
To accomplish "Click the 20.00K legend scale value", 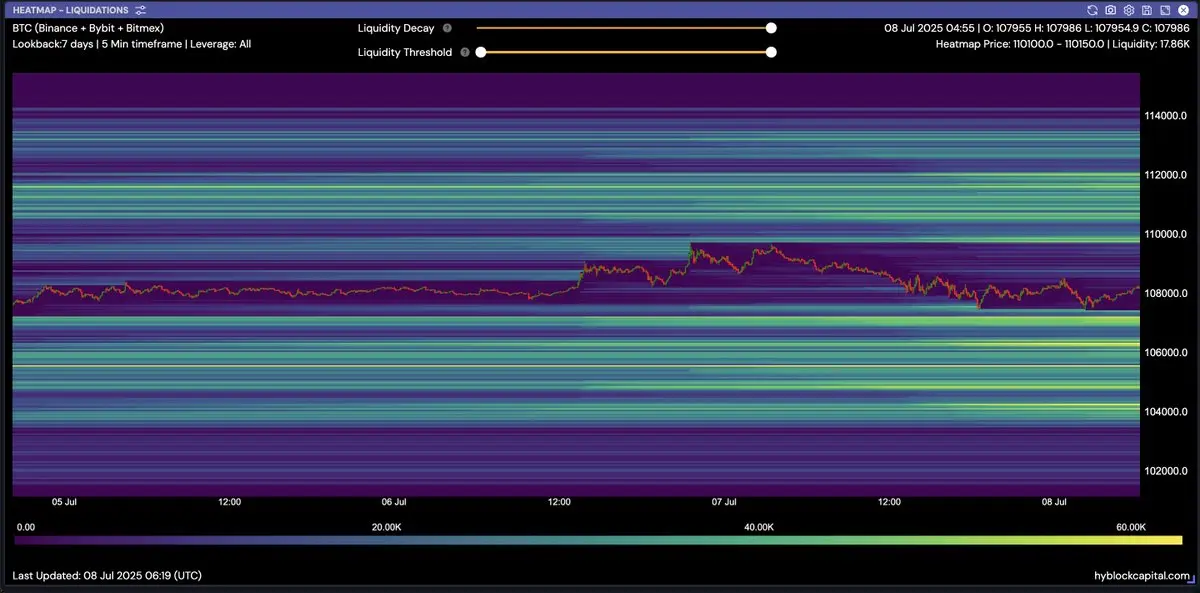I will (x=386, y=526).
